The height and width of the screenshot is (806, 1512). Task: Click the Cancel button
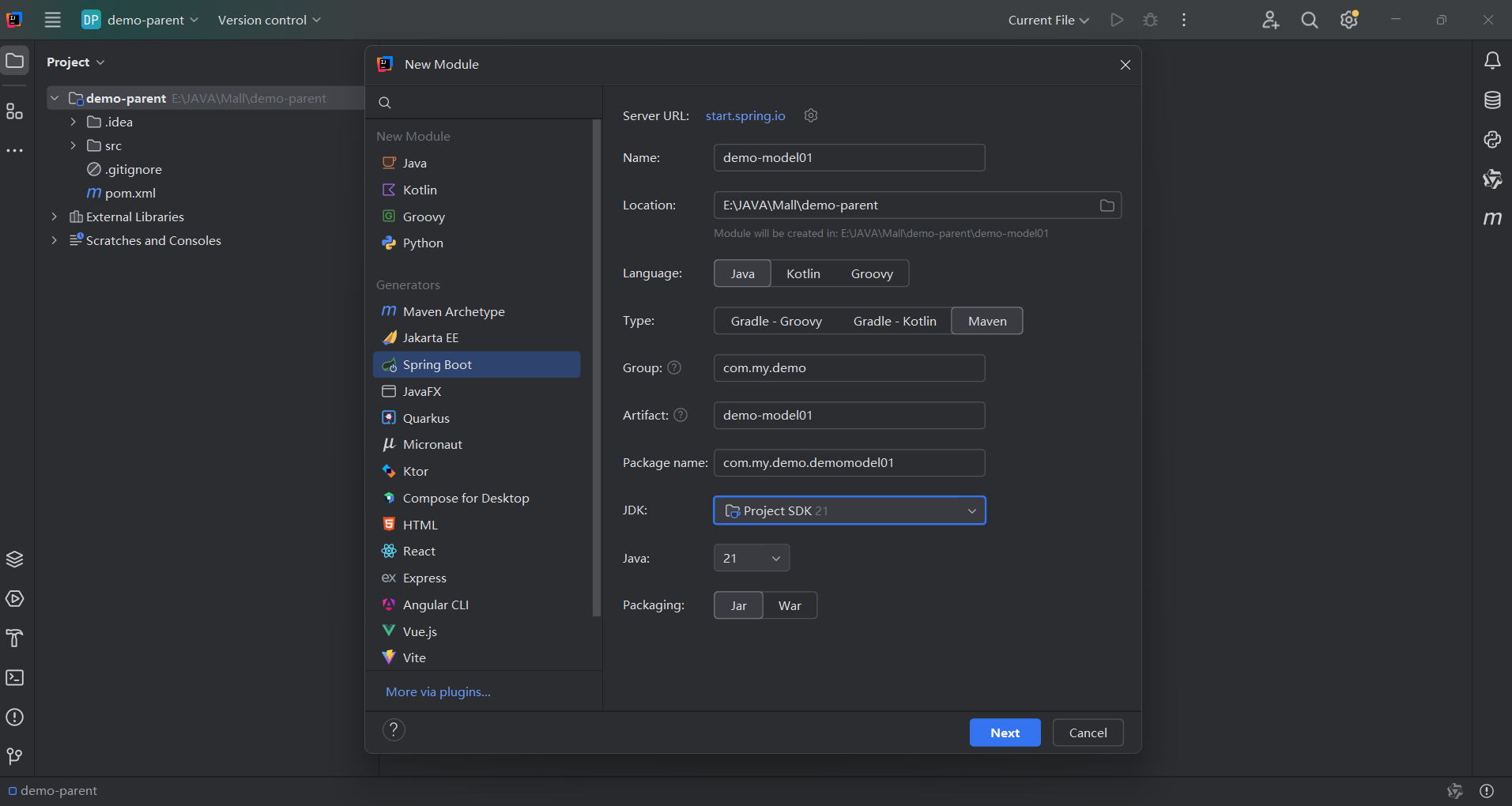1088,733
